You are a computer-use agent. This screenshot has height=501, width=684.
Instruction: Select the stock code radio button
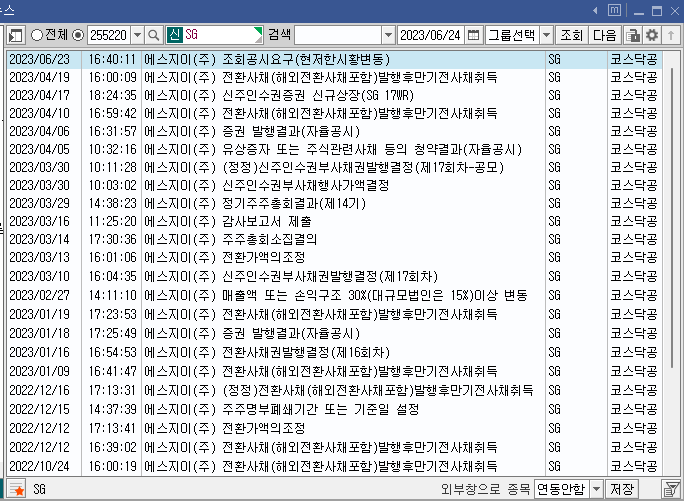pyautogui.click(x=78, y=35)
